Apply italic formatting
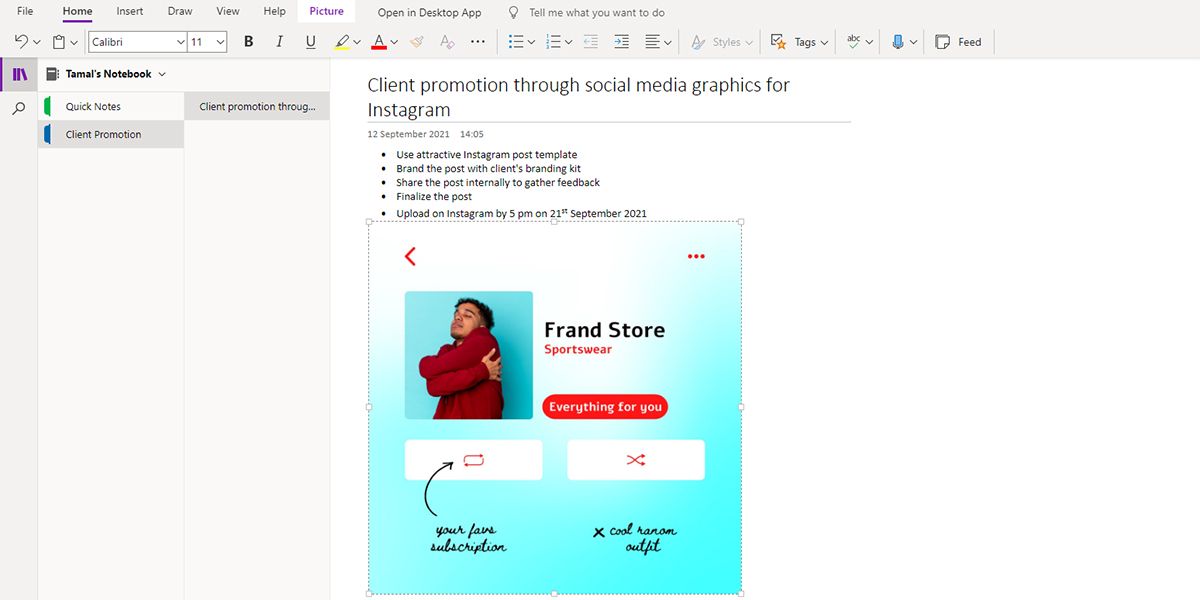The height and width of the screenshot is (600, 1200). [x=279, y=41]
